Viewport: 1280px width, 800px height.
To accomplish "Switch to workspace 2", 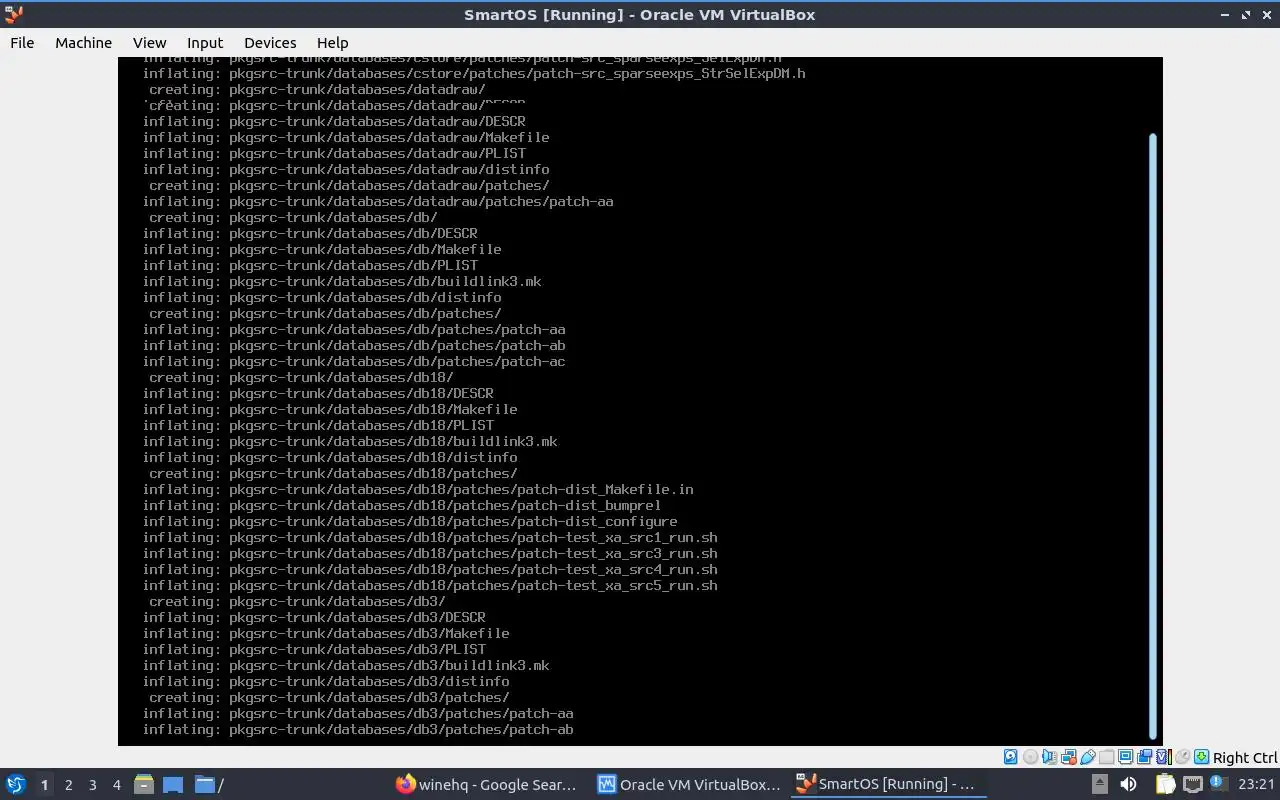I will [68, 785].
